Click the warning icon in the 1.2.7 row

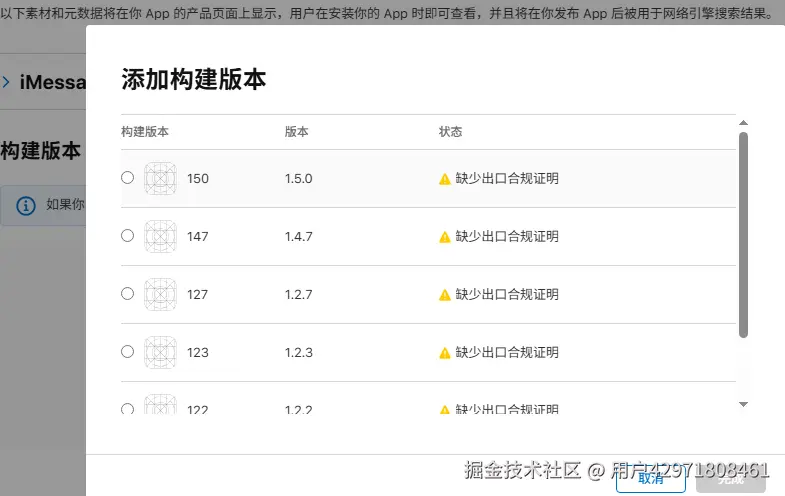(445, 295)
